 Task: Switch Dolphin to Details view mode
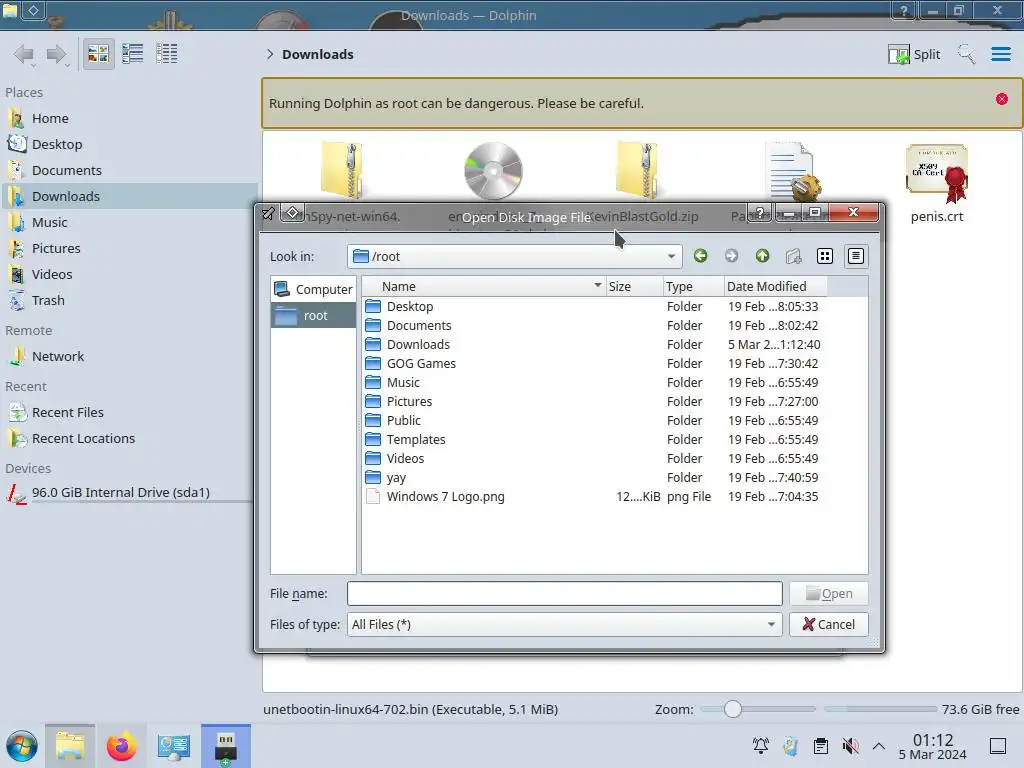coord(167,54)
